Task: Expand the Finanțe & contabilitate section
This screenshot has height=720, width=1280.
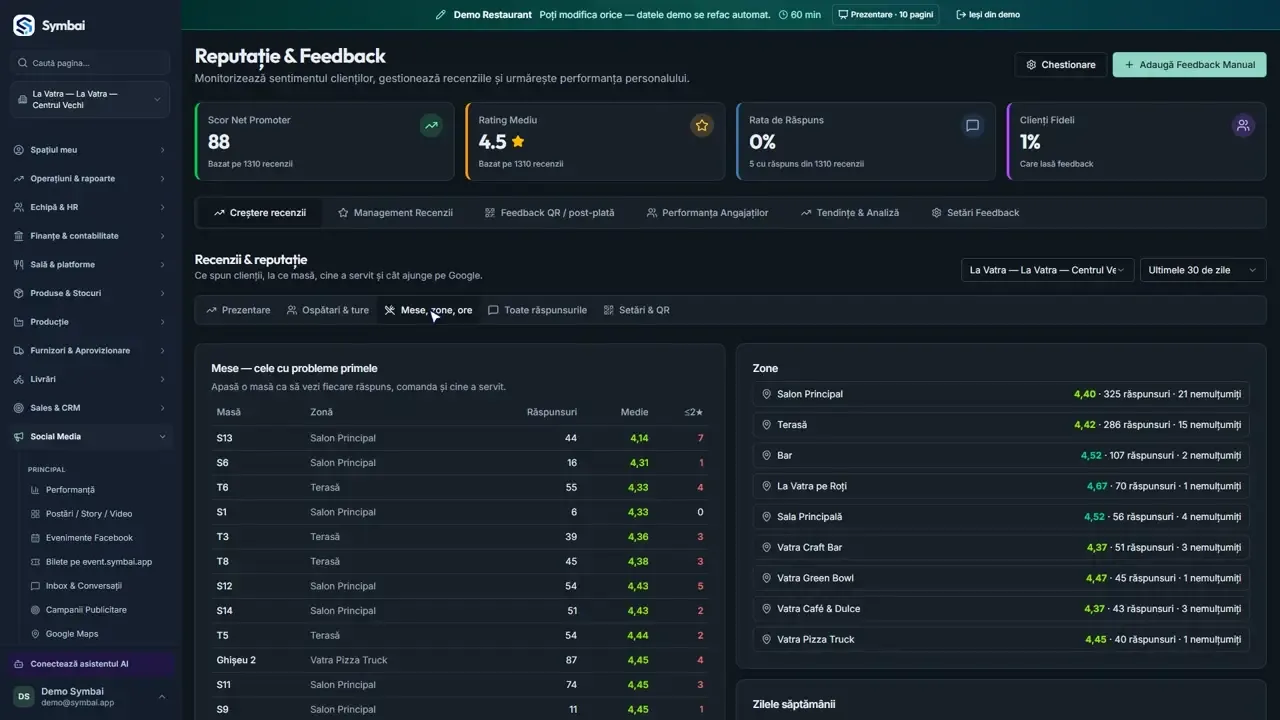Action: pyautogui.click(x=91, y=236)
